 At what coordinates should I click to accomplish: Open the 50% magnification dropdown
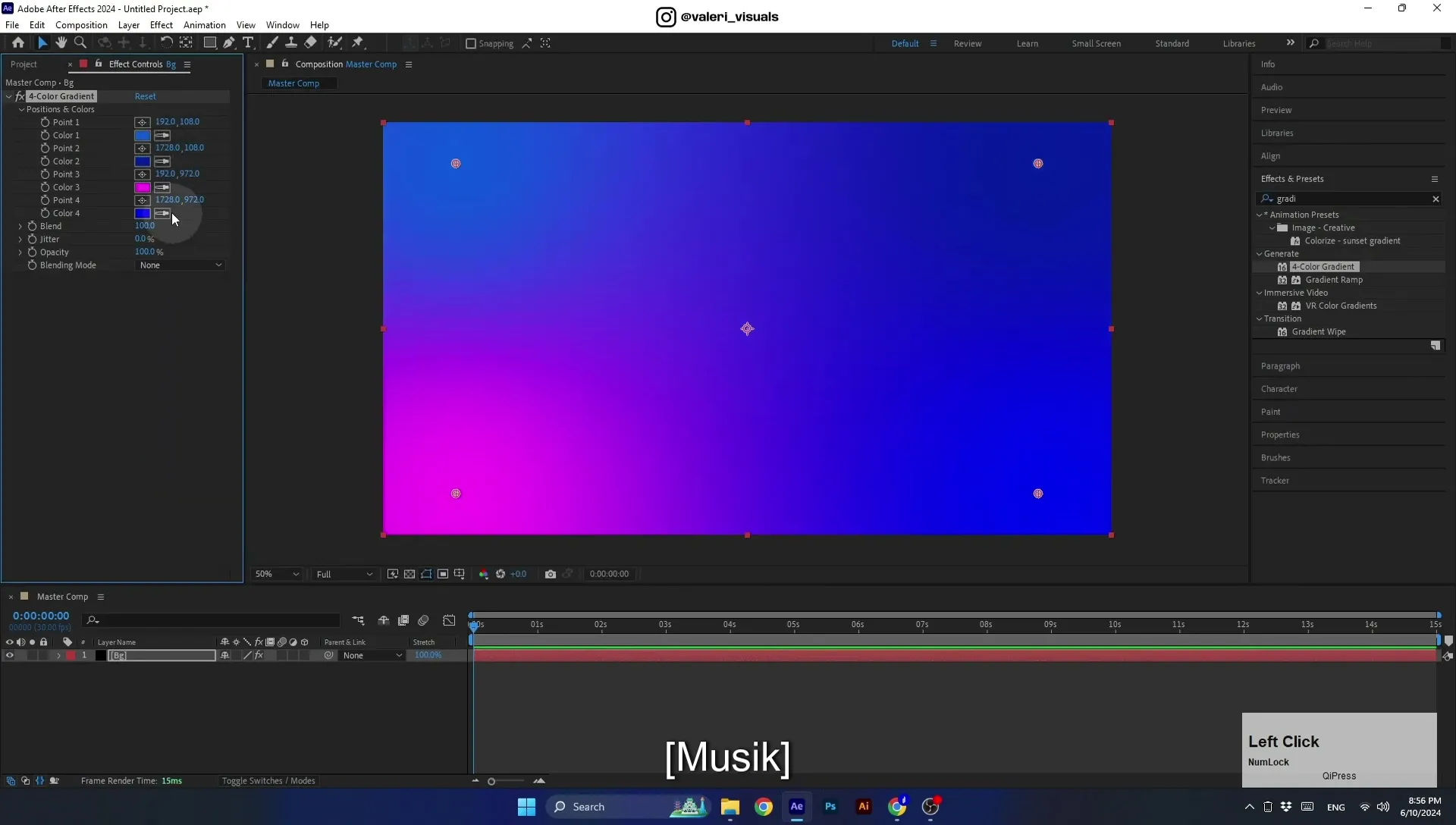[x=277, y=574]
